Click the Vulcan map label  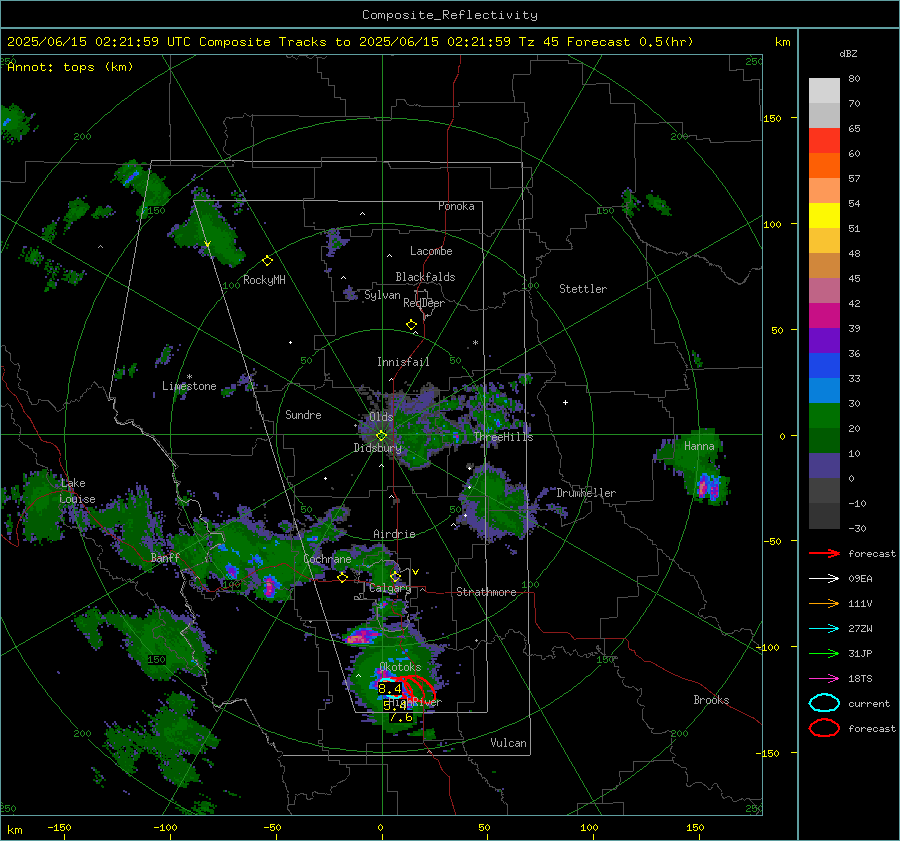tap(508, 743)
